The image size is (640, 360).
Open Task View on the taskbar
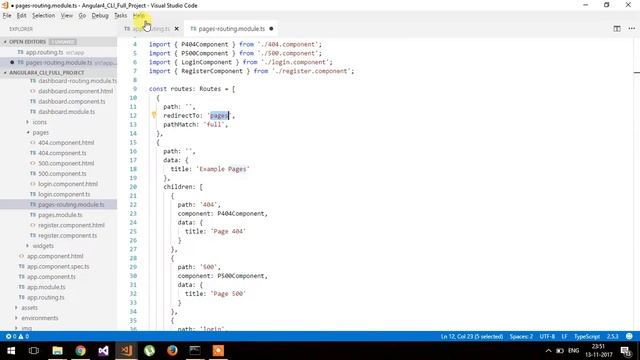pyautogui.click(x=34, y=351)
